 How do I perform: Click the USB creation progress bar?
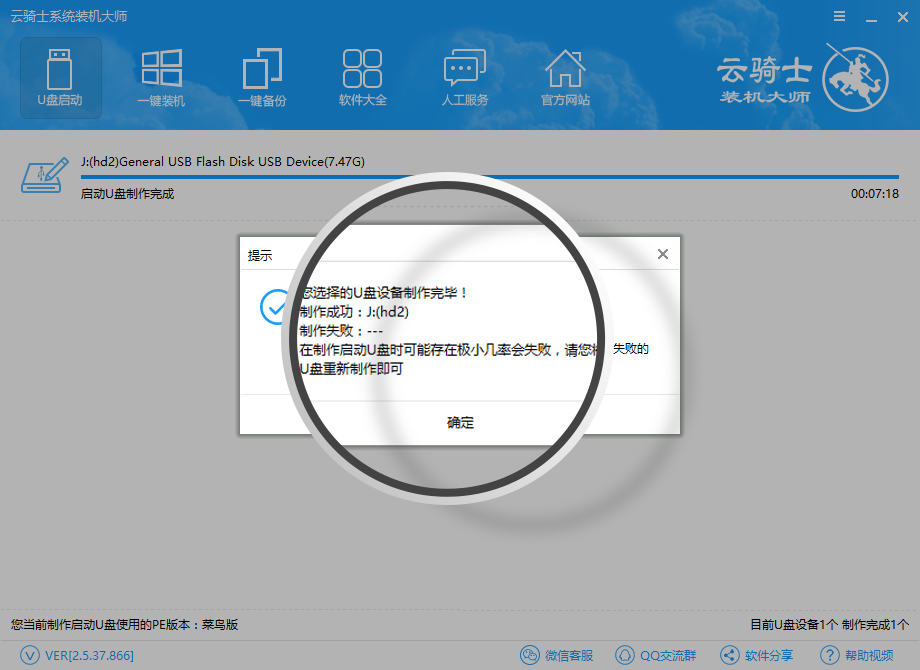pyautogui.click(x=490, y=176)
